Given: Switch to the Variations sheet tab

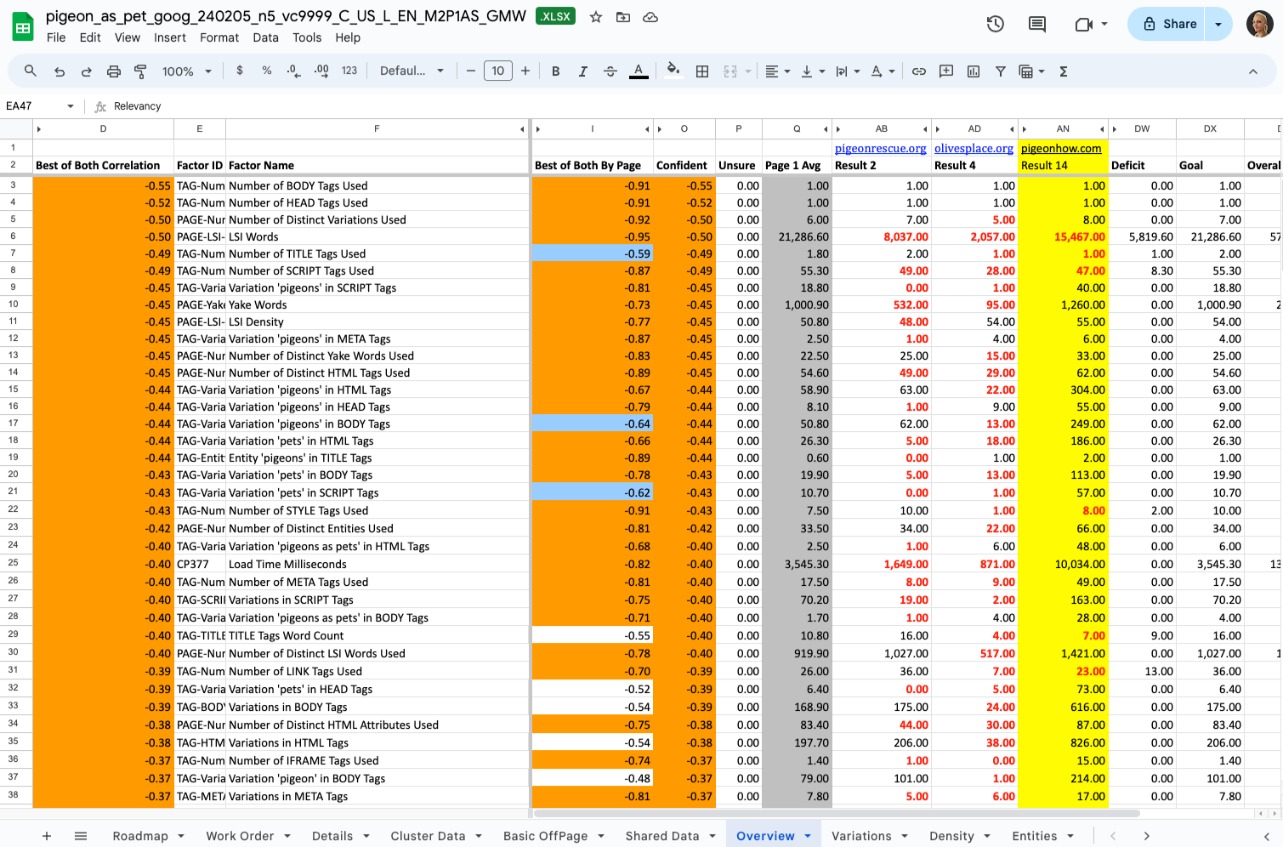Looking at the screenshot, I should coord(869,835).
